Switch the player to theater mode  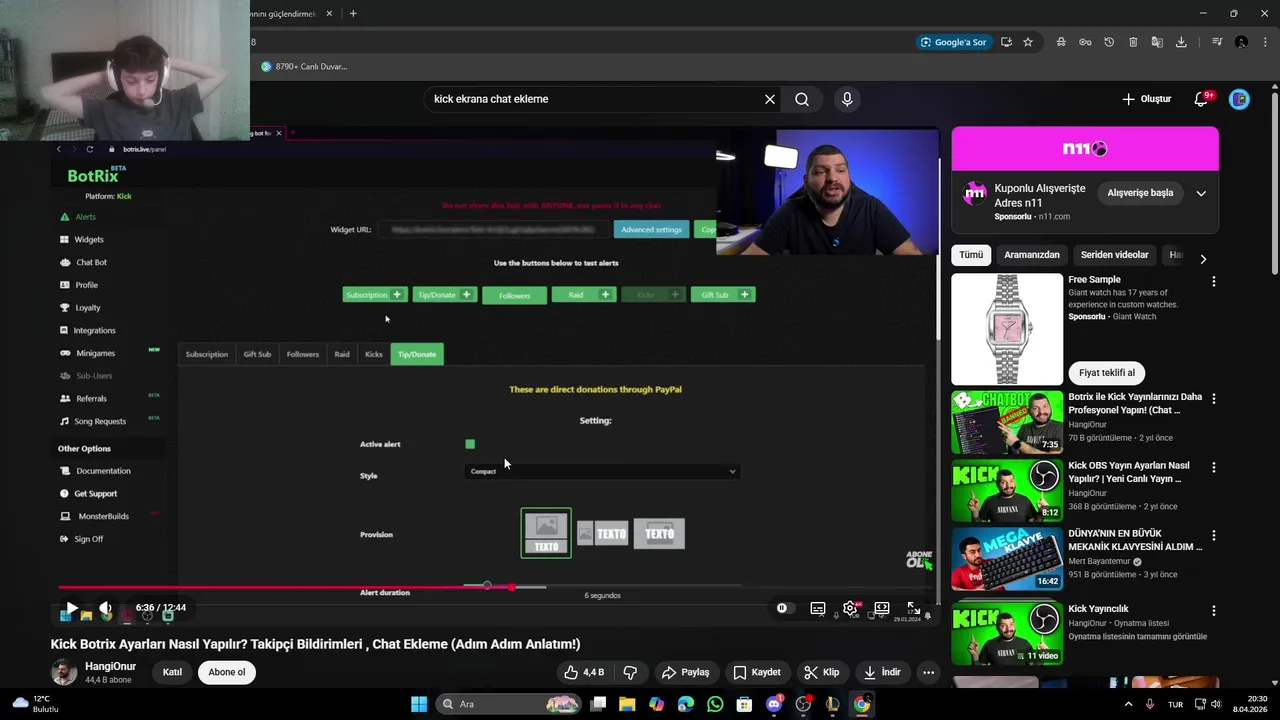click(x=882, y=608)
